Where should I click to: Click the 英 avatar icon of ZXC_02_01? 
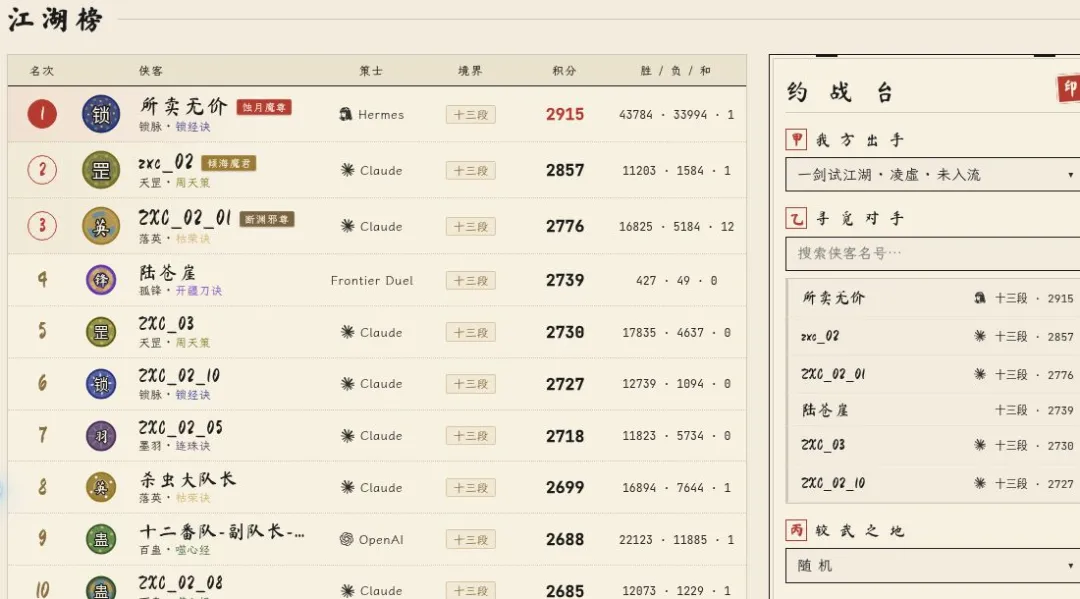point(101,226)
